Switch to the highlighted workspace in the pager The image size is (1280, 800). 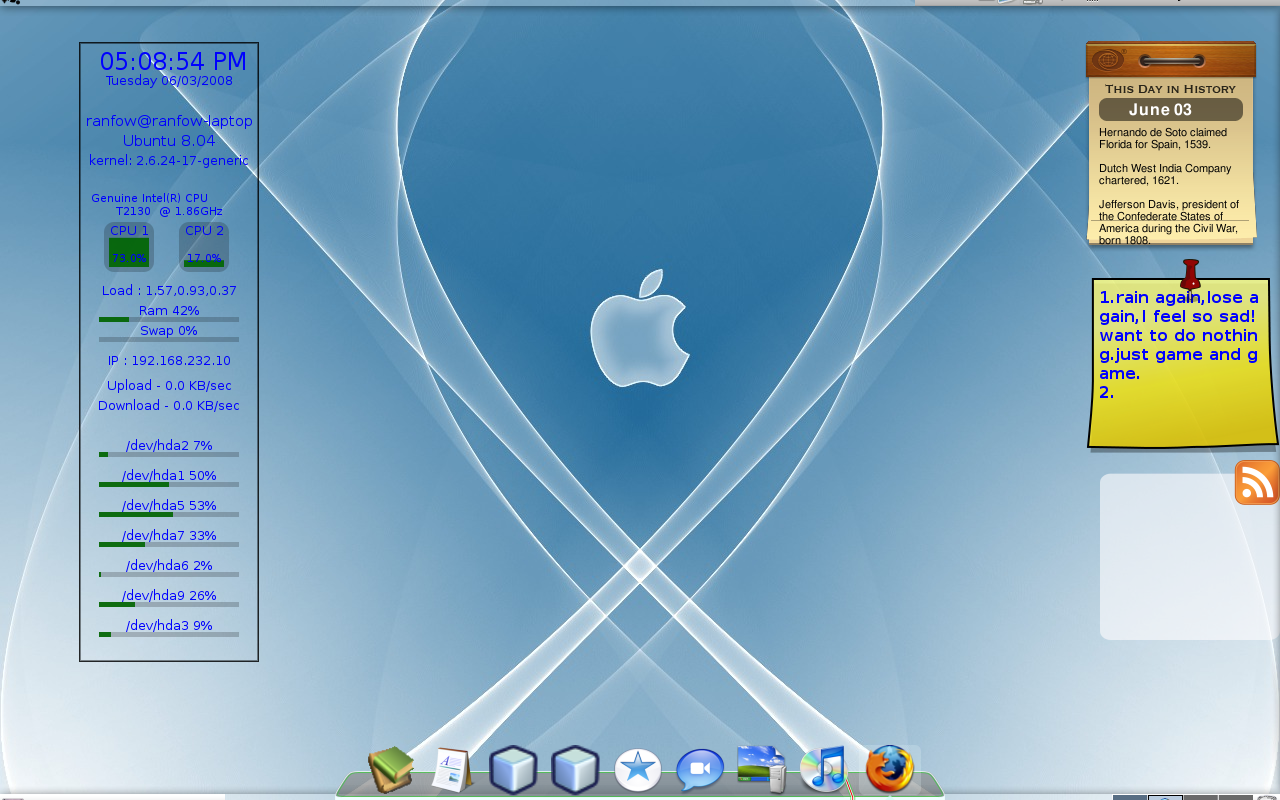[1165, 797]
